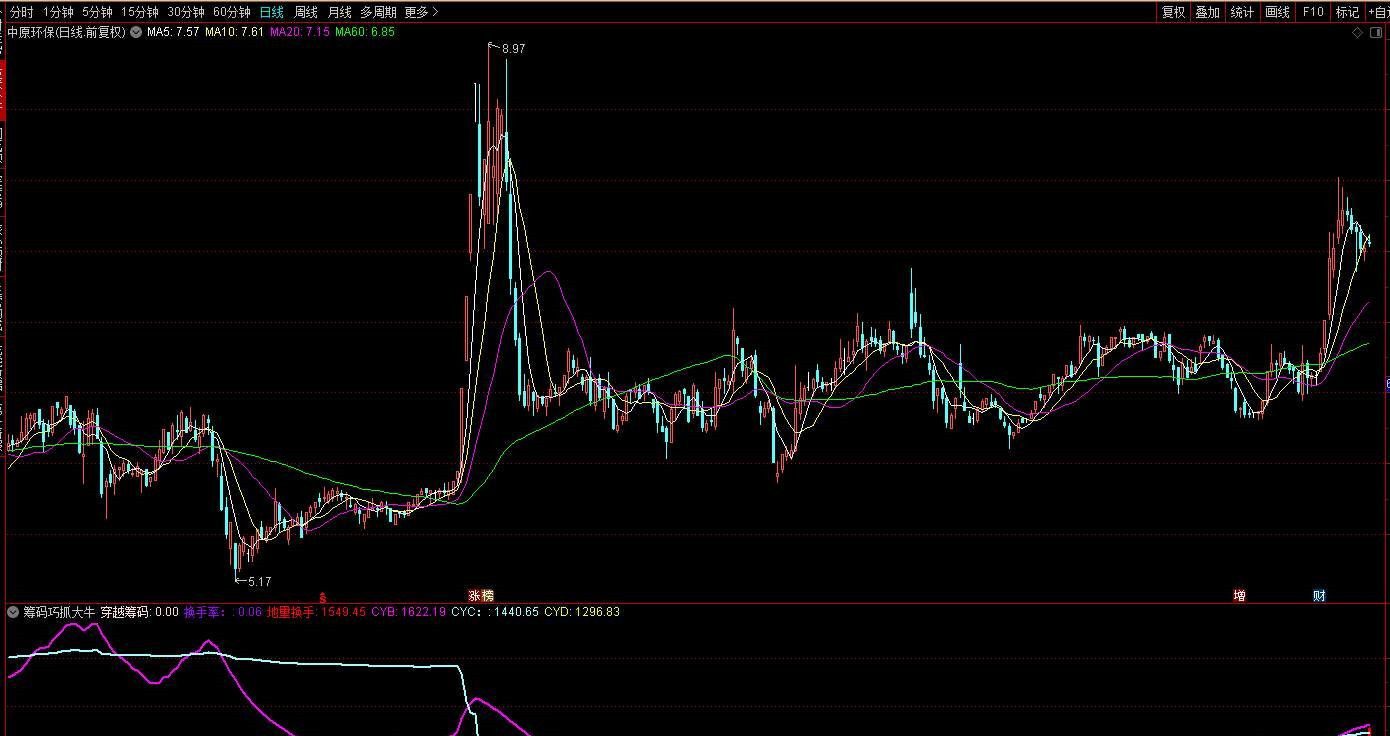Switch to the 分时 intraday tab

click(x=21, y=12)
